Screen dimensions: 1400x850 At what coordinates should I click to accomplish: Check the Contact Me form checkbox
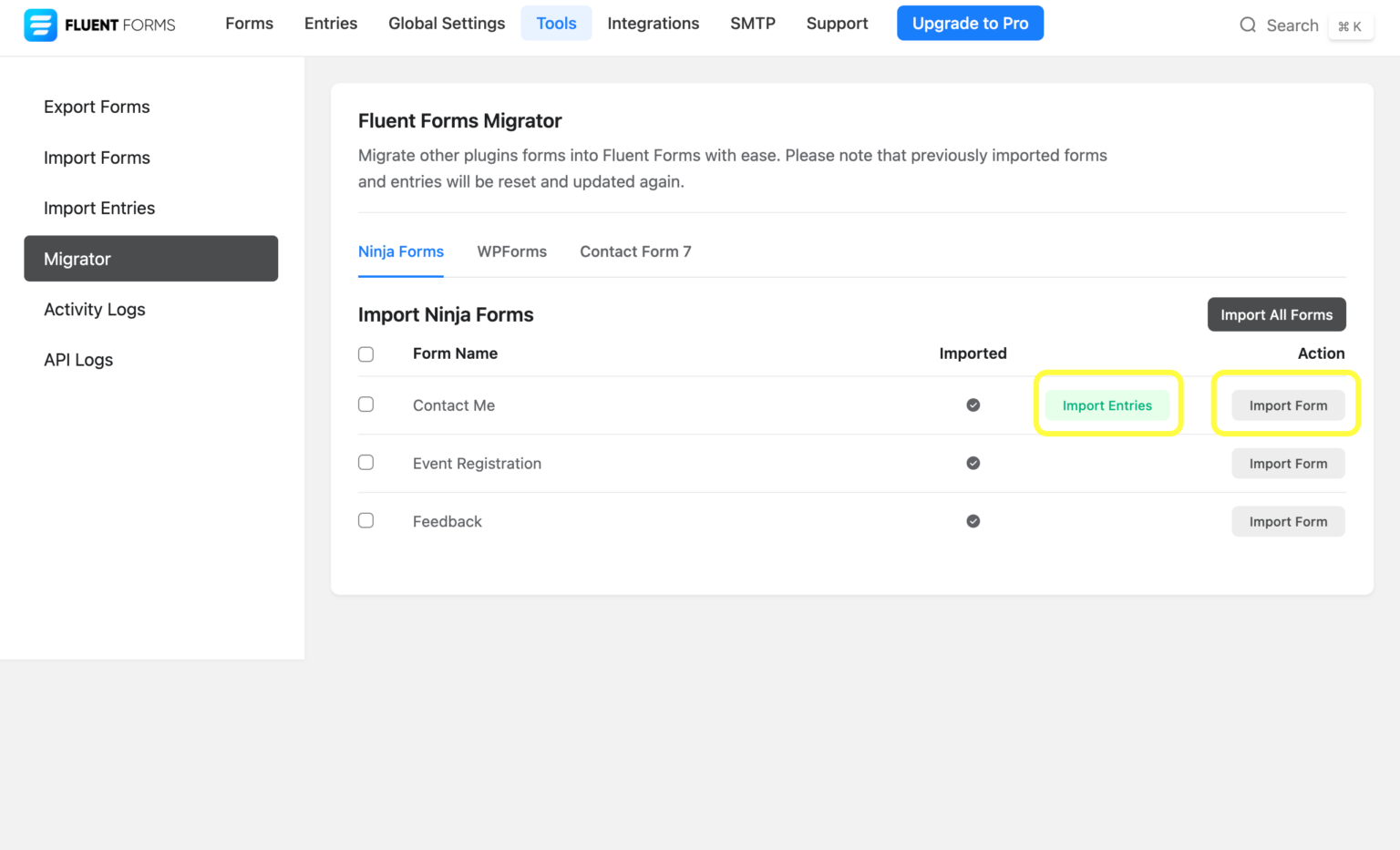(x=365, y=404)
